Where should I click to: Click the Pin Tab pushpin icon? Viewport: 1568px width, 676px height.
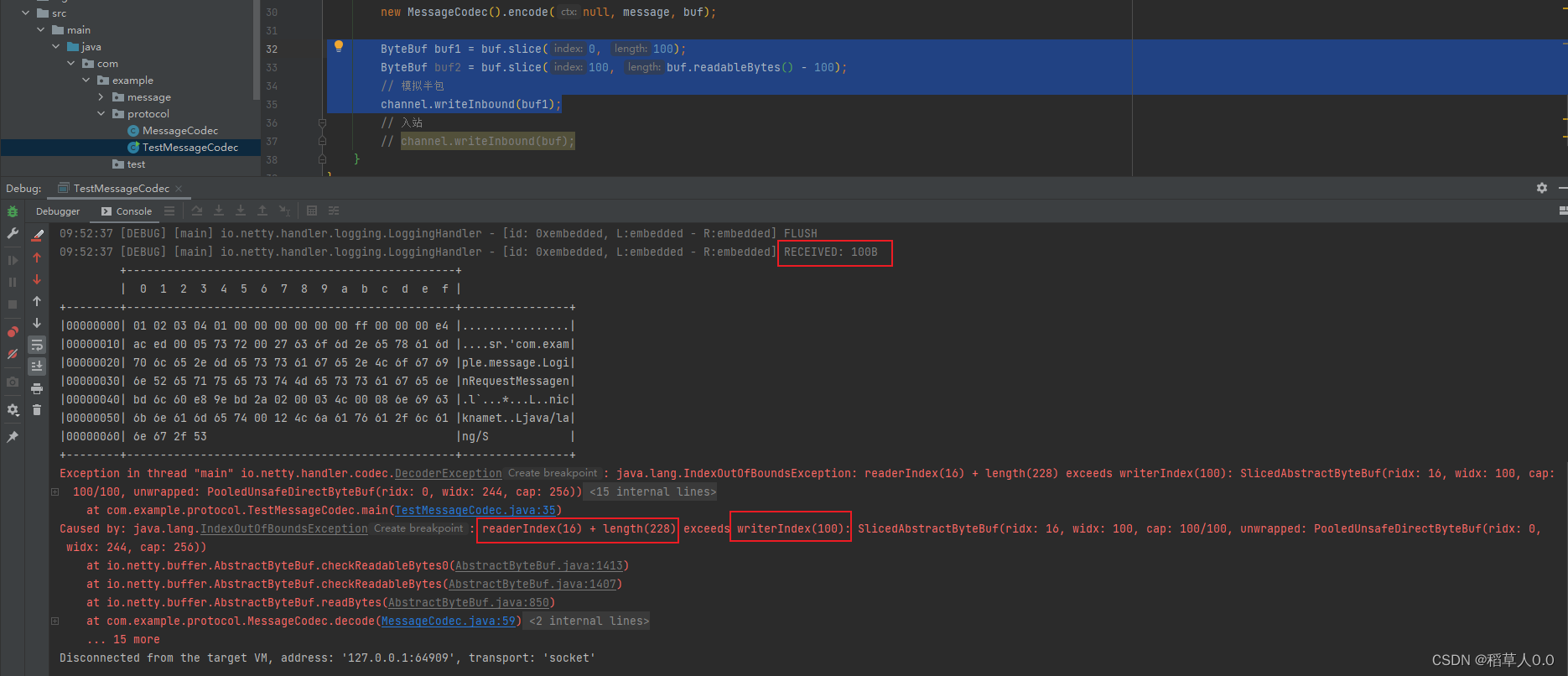pos(13,437)
